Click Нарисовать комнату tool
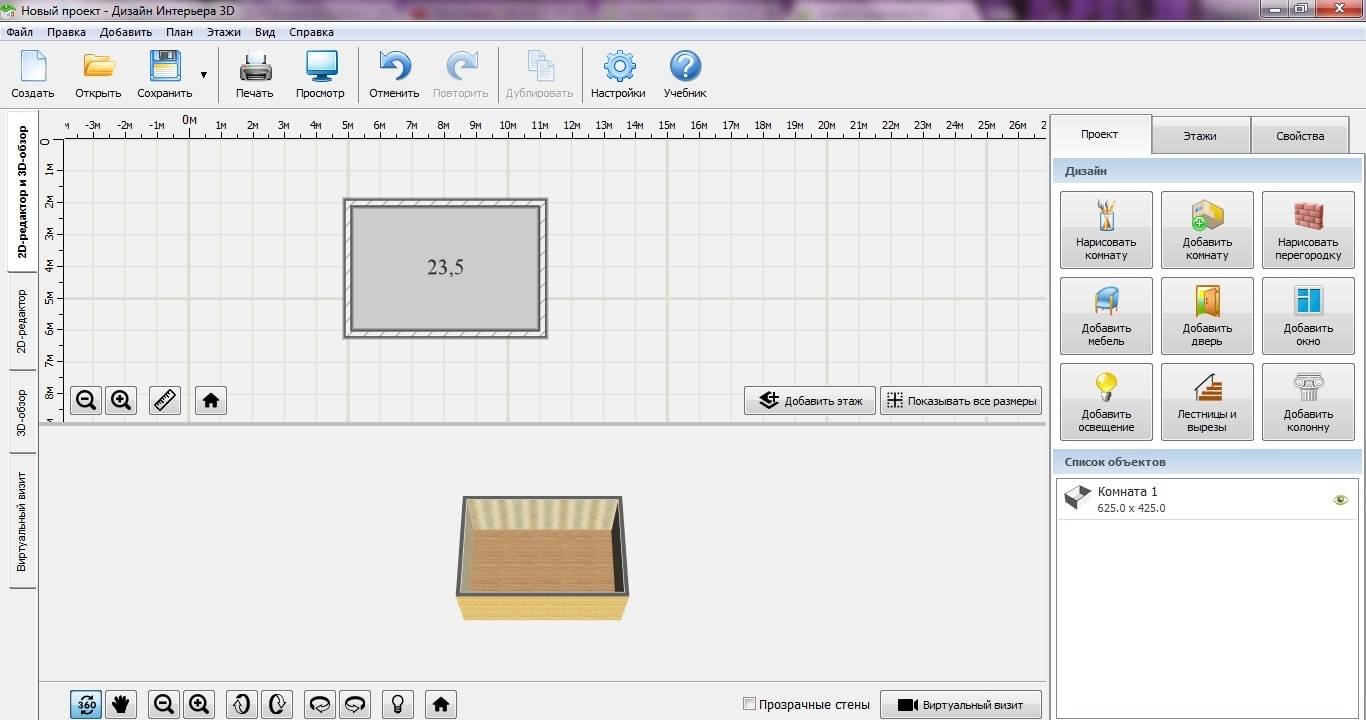This screenshot has width=1366, height=720. tap(1106, 230)
